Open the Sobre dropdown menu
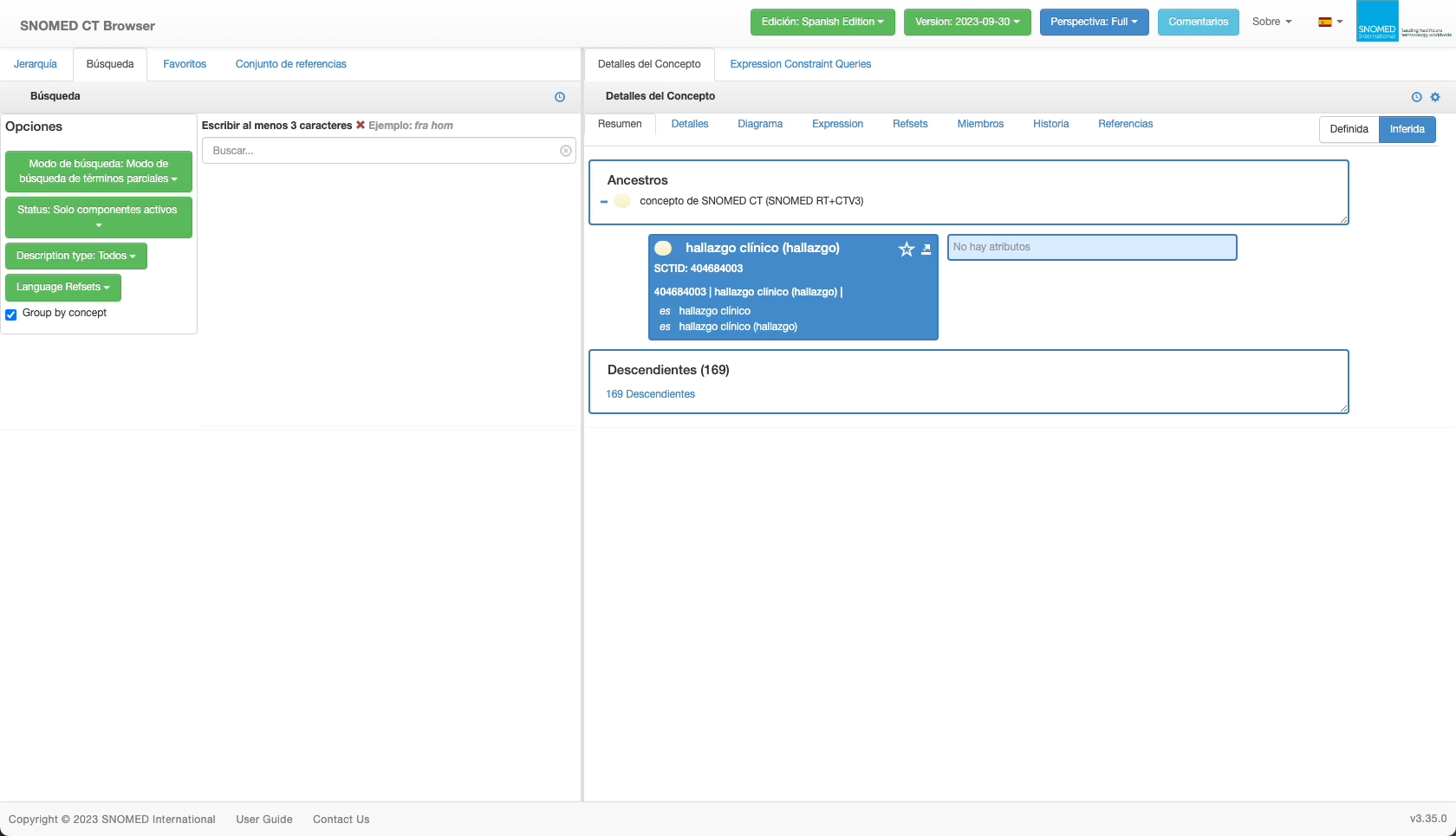1456x836 pixels. [x=1271, y=22]
